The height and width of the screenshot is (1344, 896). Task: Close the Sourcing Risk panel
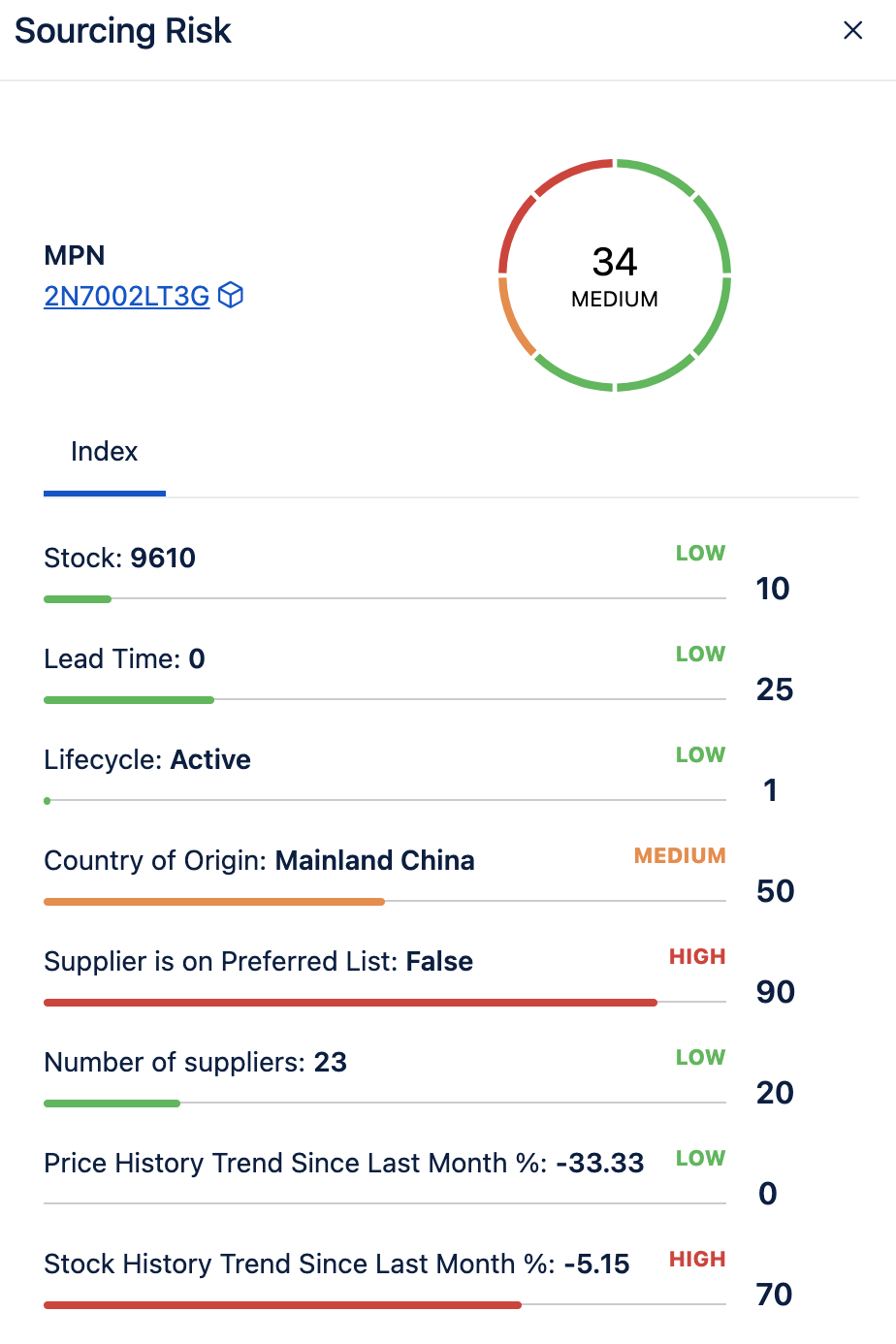tap(853, 30)
